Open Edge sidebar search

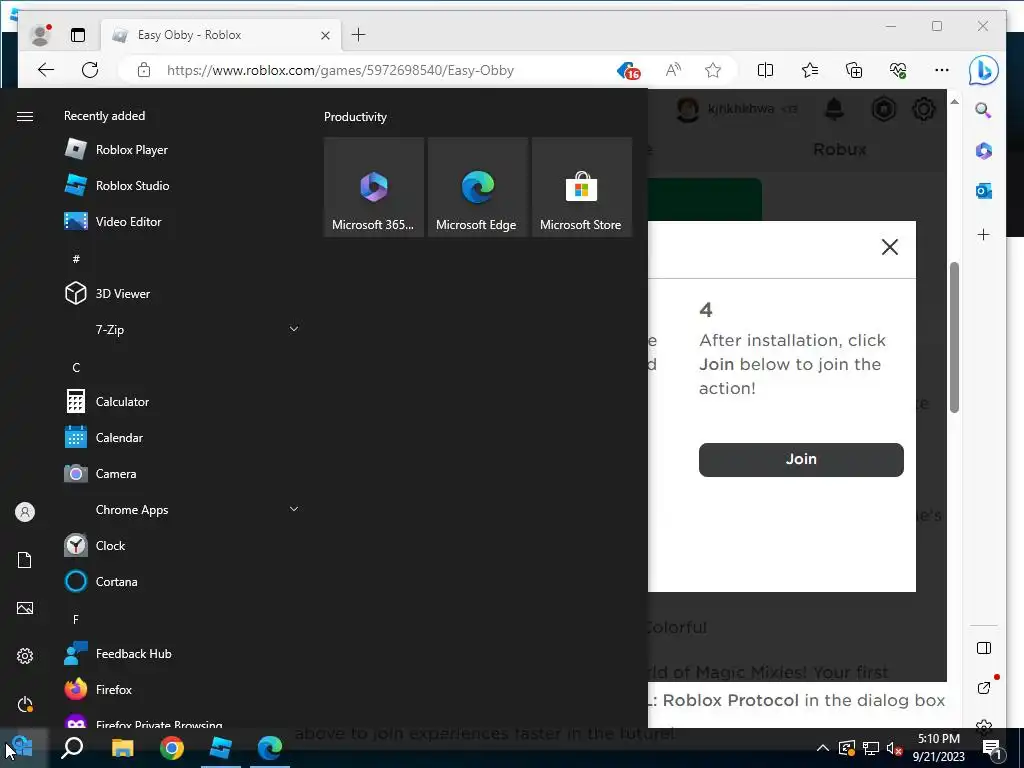click(x=984, y=110)
